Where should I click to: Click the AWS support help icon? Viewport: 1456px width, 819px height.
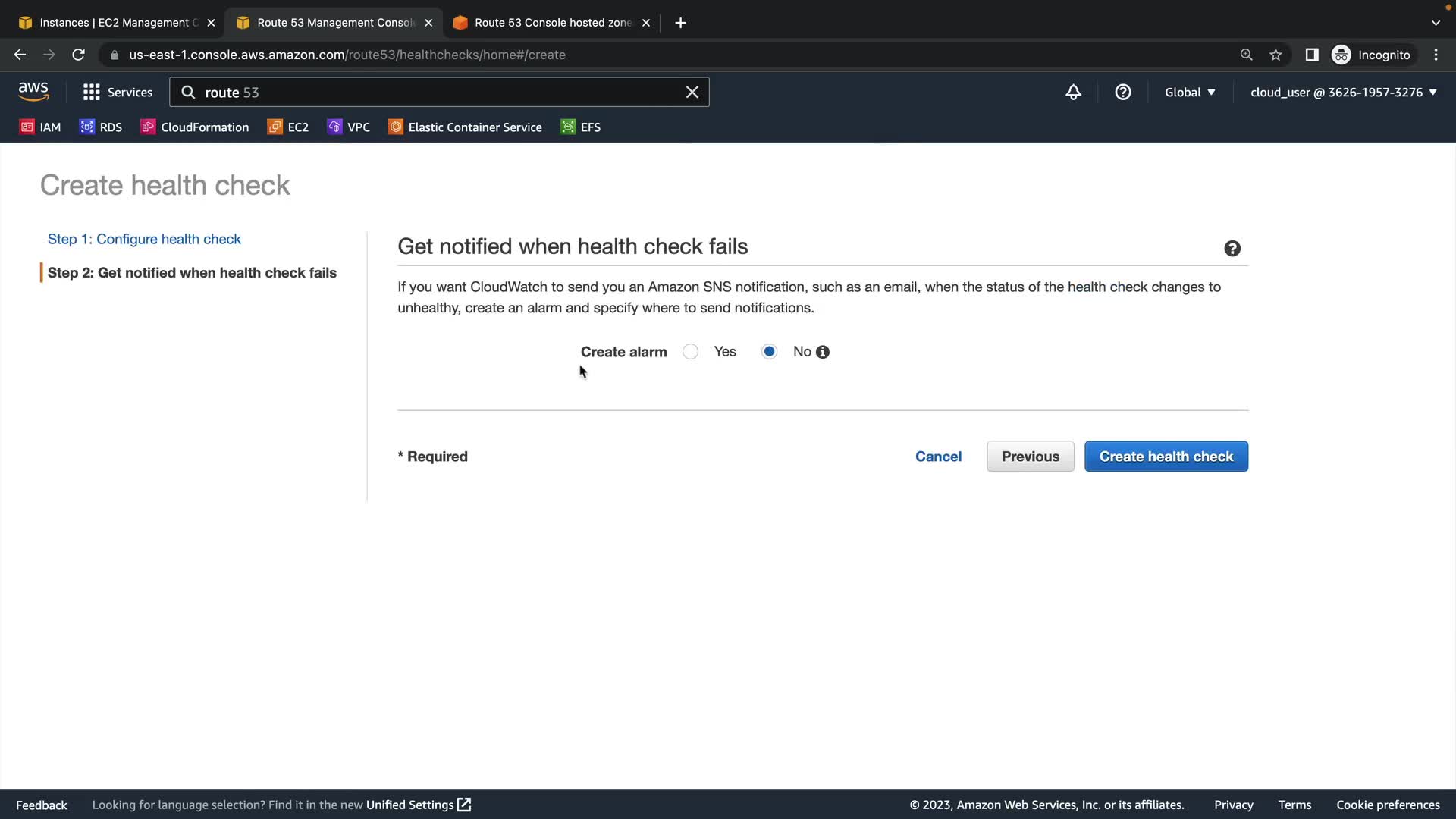[x=1122, y=93]
